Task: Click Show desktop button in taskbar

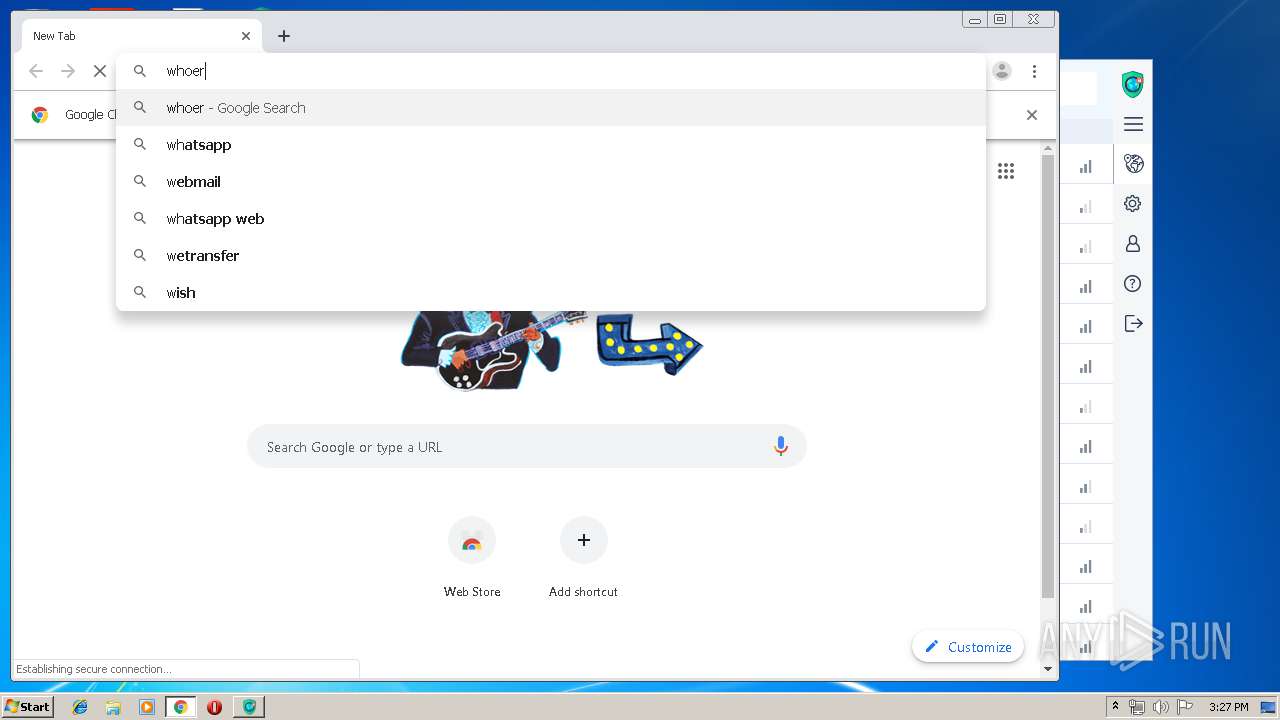Action: point(1269,707)
